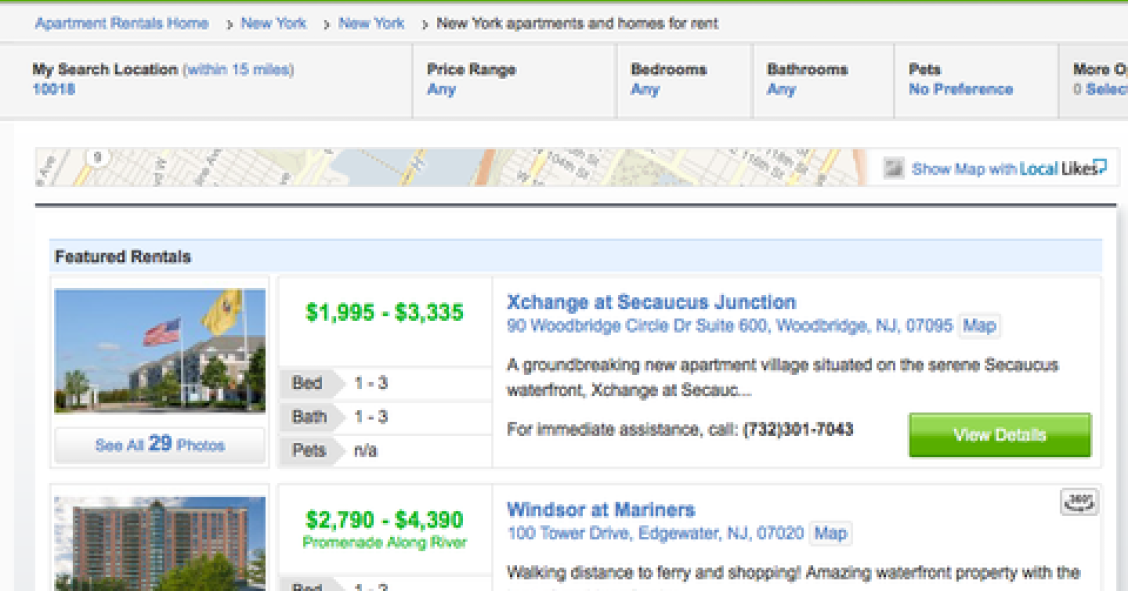This screenshot has width=1128, height=591.
Task: Click route marker 9 on map strip
Action: pyautogui.click(x=97, y=157)
